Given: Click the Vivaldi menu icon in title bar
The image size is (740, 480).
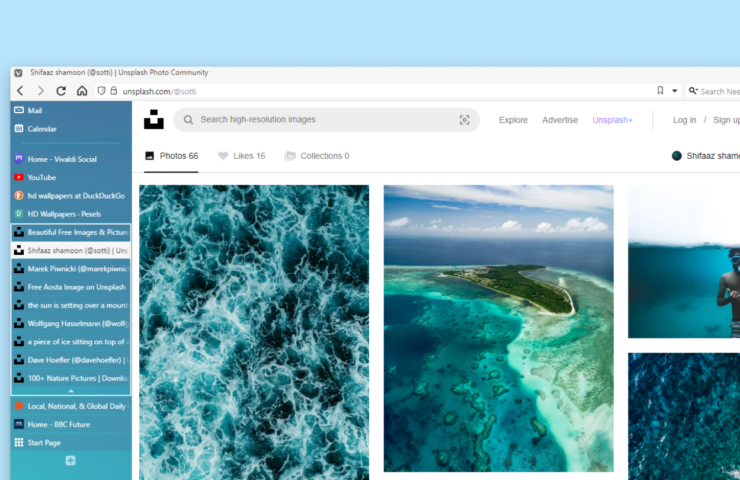Looking at the screenshot, I should click(18, 73).
